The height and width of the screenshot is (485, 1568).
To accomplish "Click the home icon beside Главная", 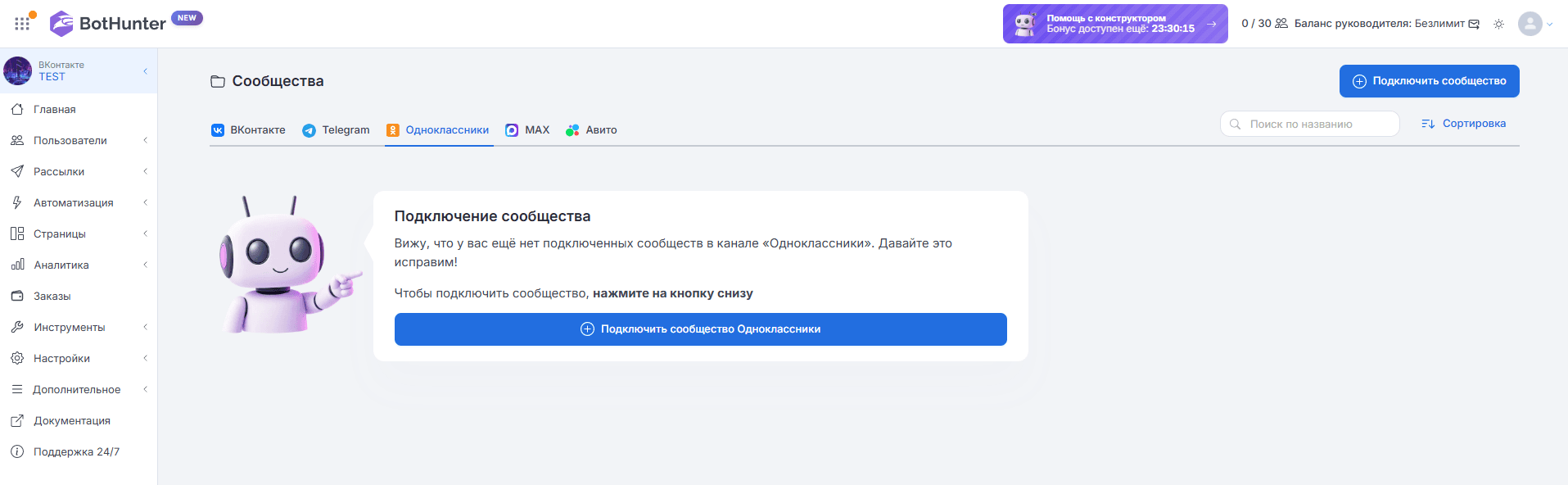I will pos(17,109).
